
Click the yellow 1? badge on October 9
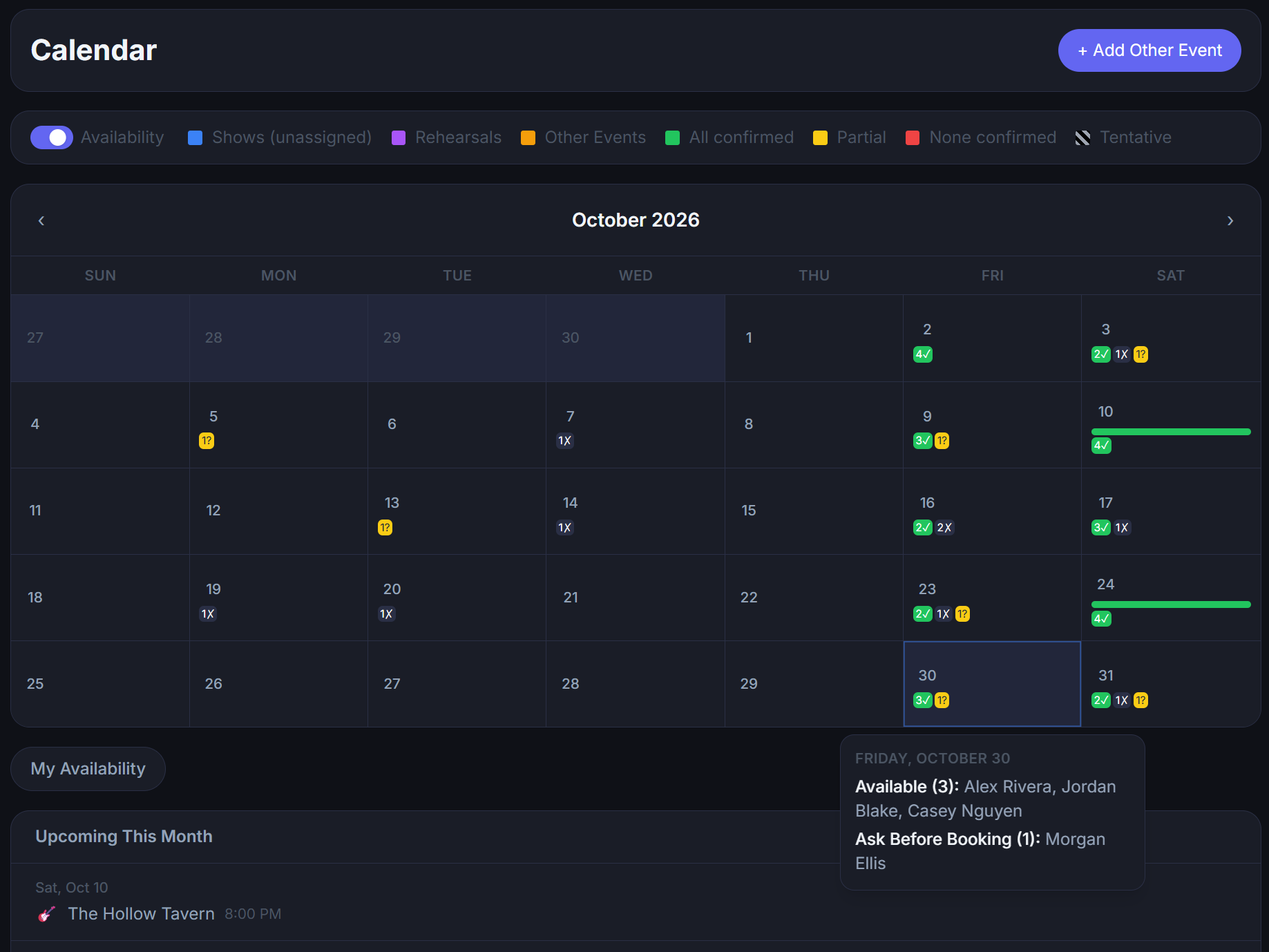[942, 441]
